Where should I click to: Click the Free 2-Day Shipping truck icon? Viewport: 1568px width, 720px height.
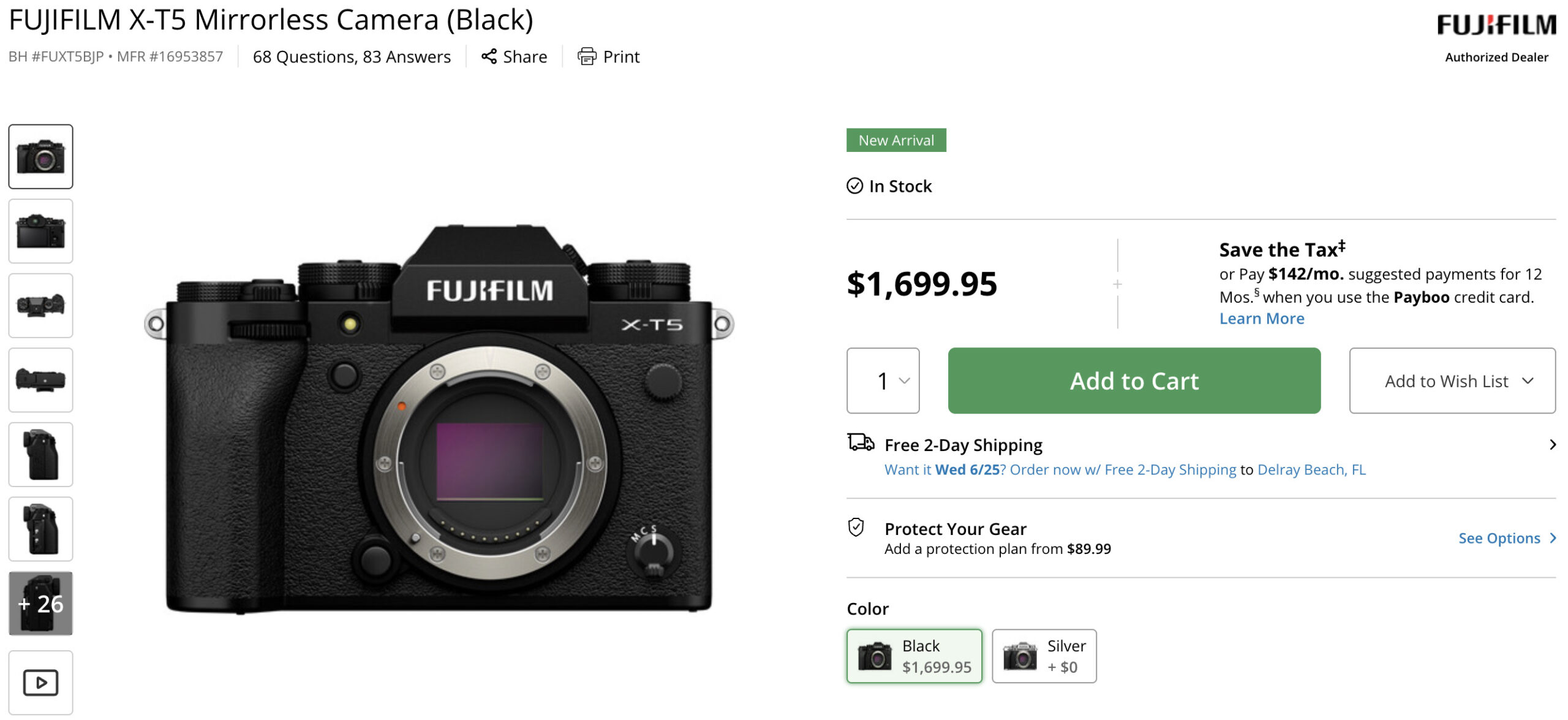[x=861, y=442]
